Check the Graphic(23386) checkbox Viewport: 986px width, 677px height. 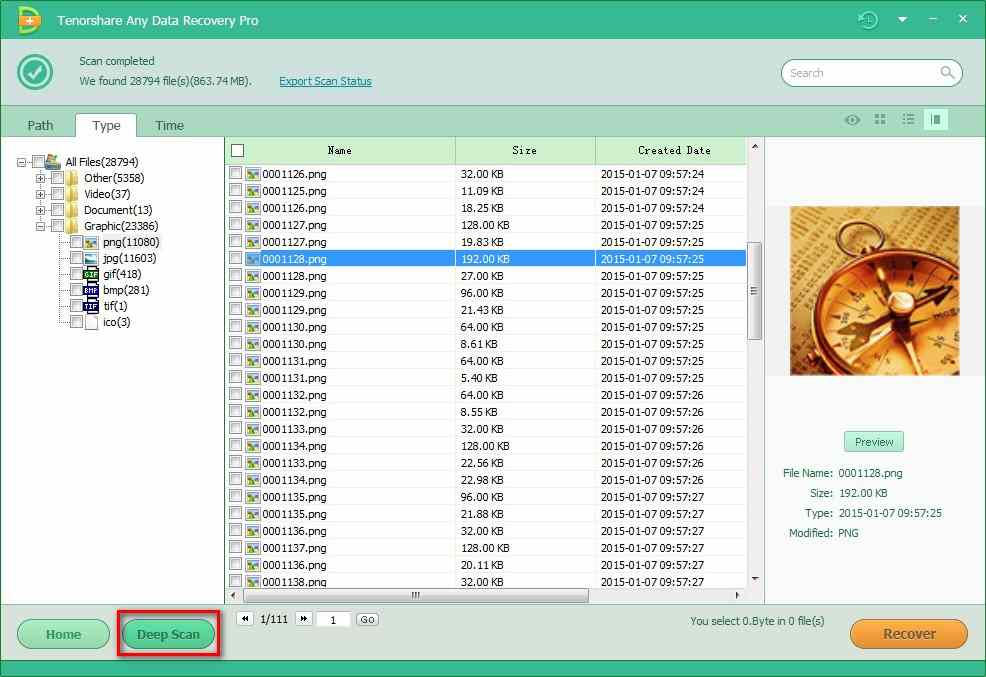[57, 226]
